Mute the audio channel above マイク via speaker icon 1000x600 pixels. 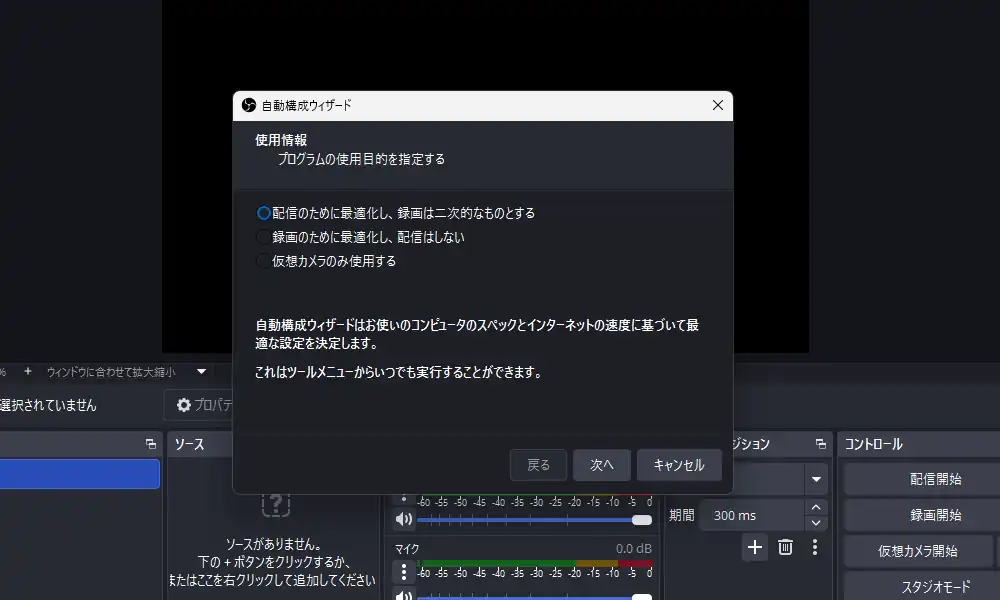pyautogui.click(x=403, y=519)
